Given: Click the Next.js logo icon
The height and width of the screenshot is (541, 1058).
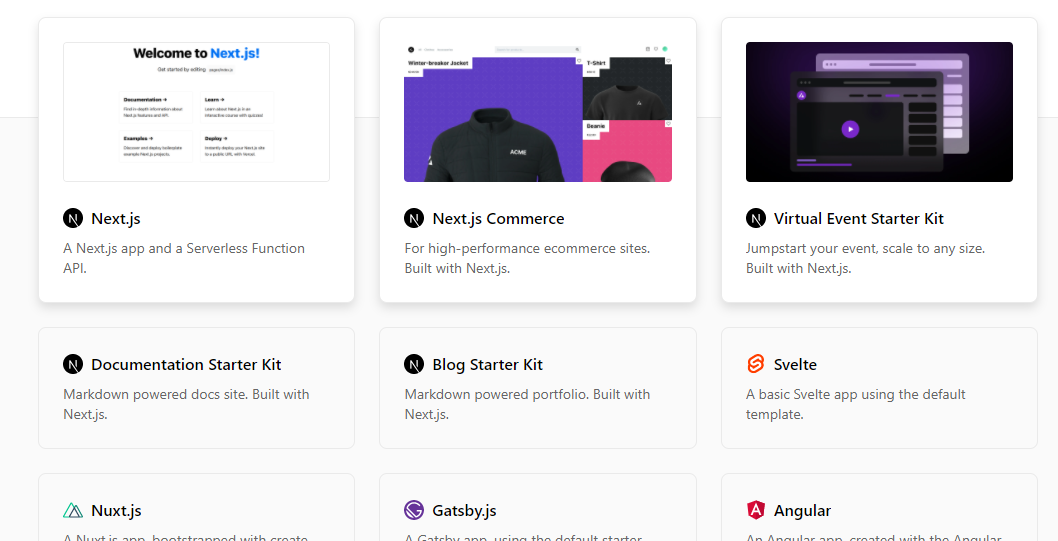Looking at the screenshot, I should coord(73,218).
